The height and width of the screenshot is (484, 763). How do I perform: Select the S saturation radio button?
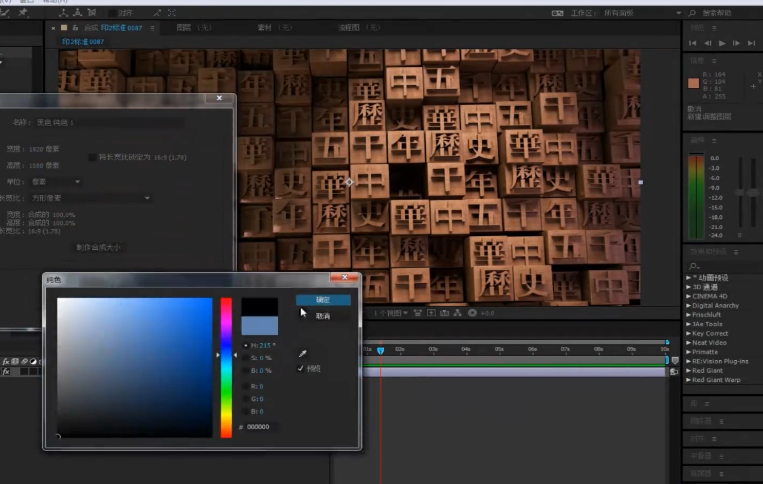[247, 357]
